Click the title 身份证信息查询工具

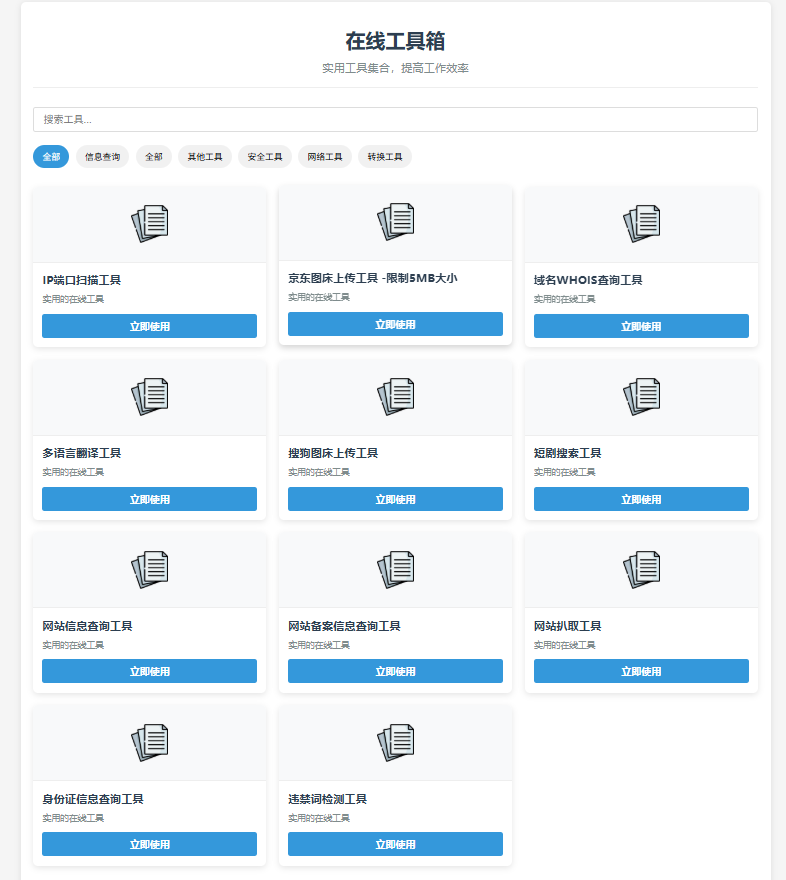coord(93,799)
